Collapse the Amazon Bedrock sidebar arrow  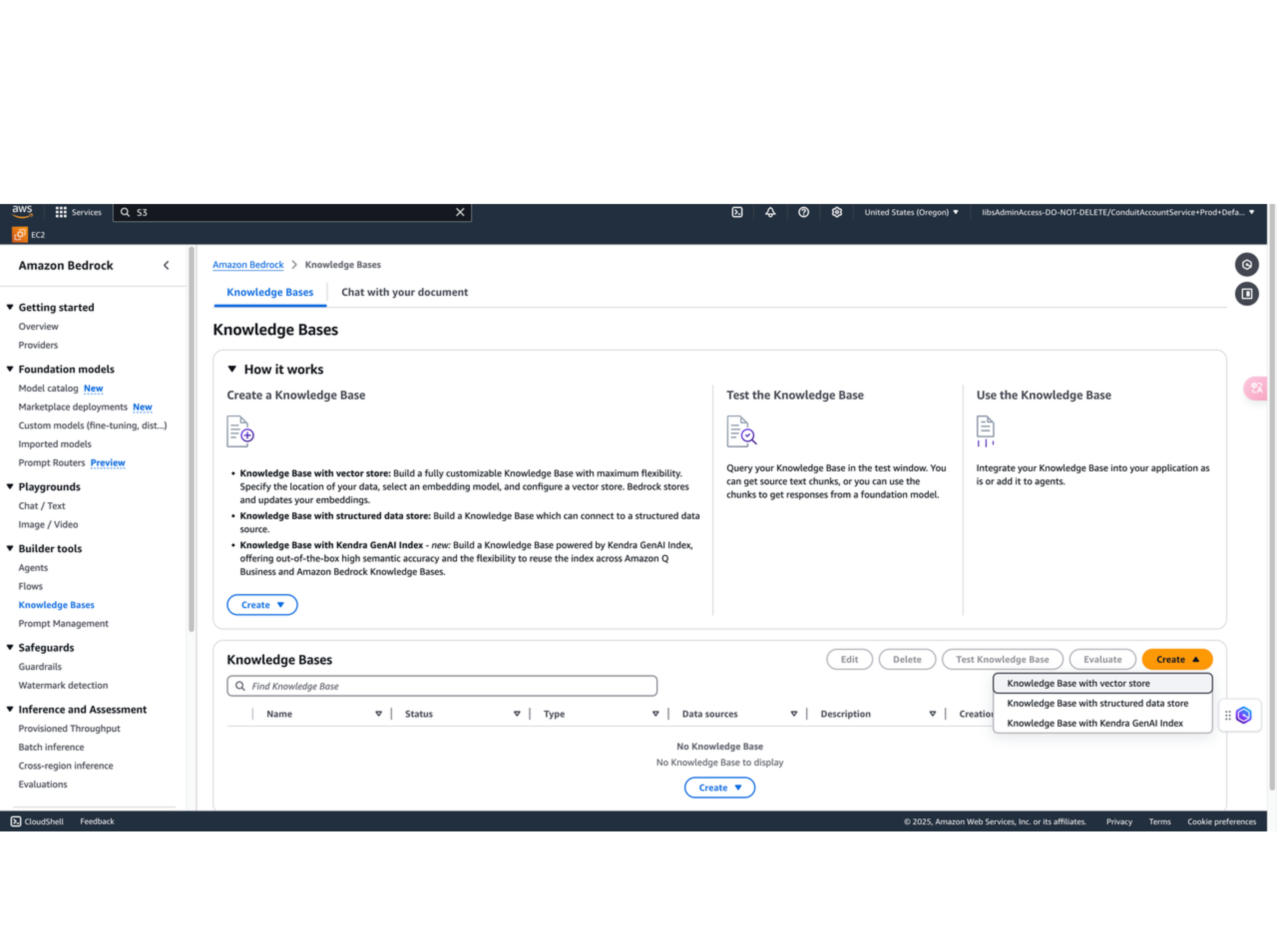pyautogui.click(x=166, y=265)
